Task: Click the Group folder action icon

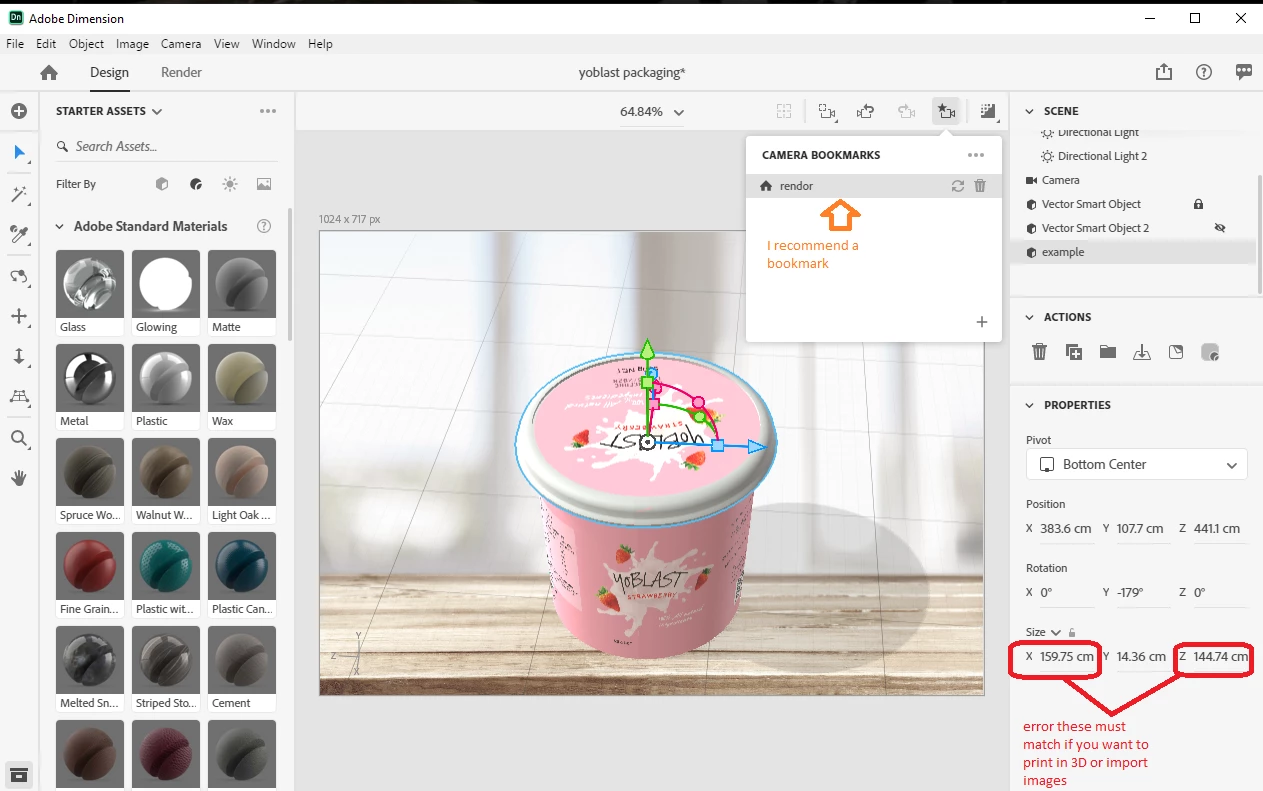Action: [1107, 352]
